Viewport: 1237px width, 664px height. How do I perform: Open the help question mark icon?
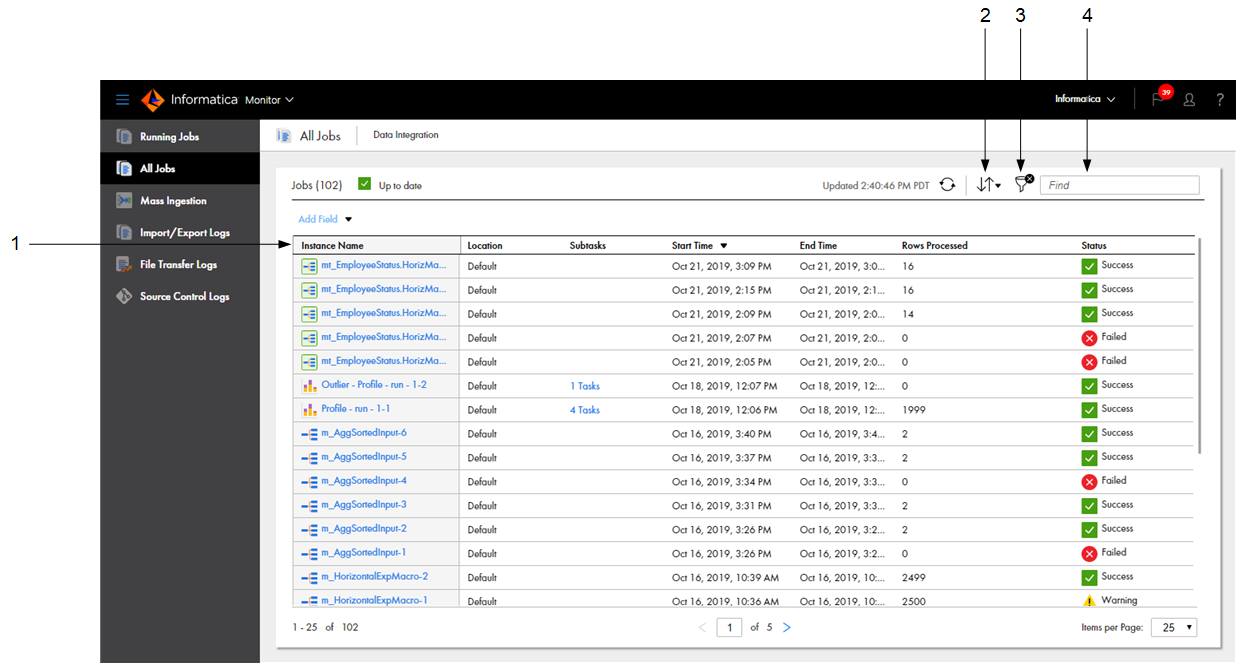pos(1220,100)
